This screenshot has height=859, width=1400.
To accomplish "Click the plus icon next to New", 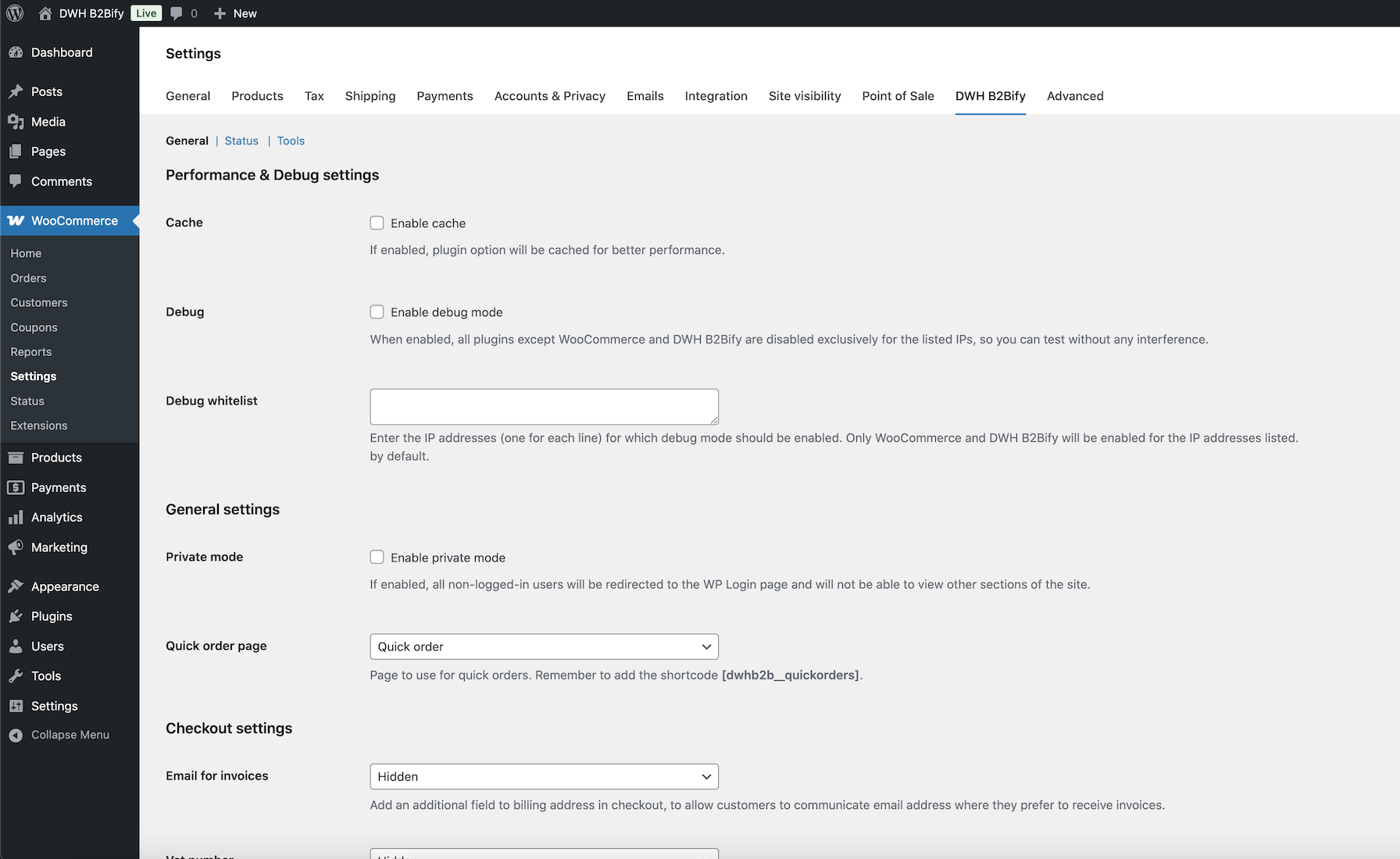I will tap(220, 13).
